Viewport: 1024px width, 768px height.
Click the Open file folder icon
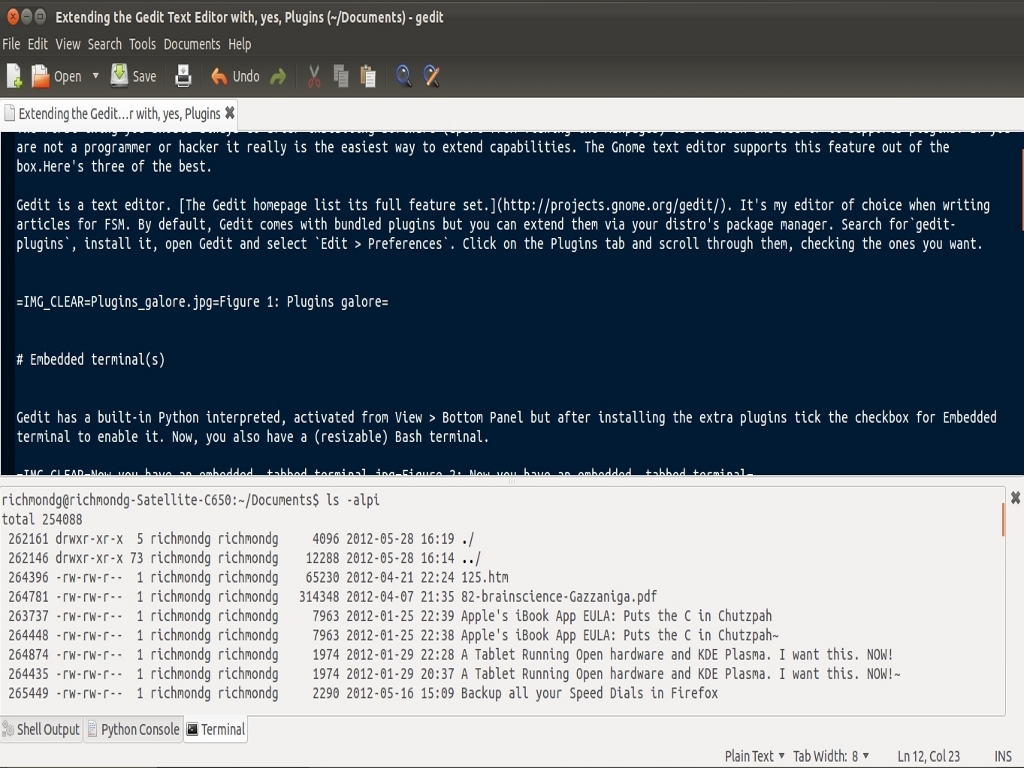click(40, 76)
